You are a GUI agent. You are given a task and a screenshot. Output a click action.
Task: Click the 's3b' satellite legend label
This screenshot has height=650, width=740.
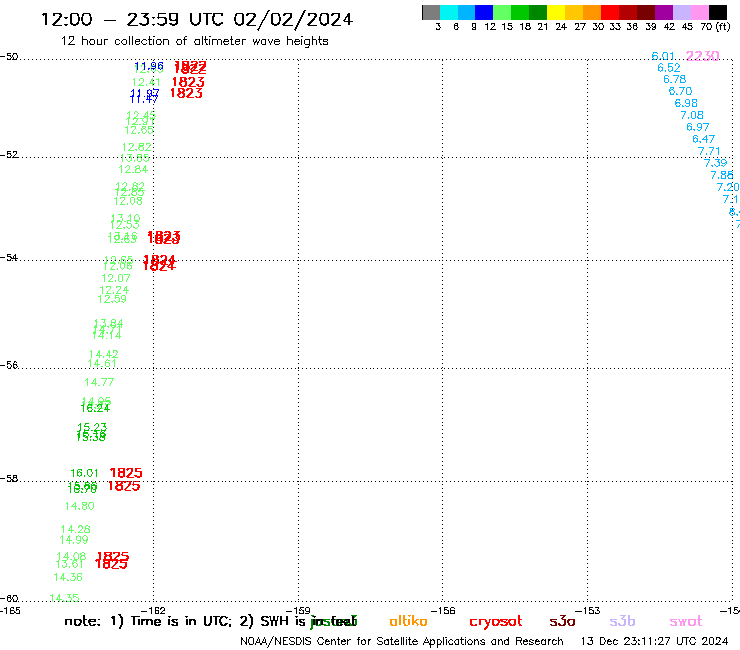coord(622,621)
